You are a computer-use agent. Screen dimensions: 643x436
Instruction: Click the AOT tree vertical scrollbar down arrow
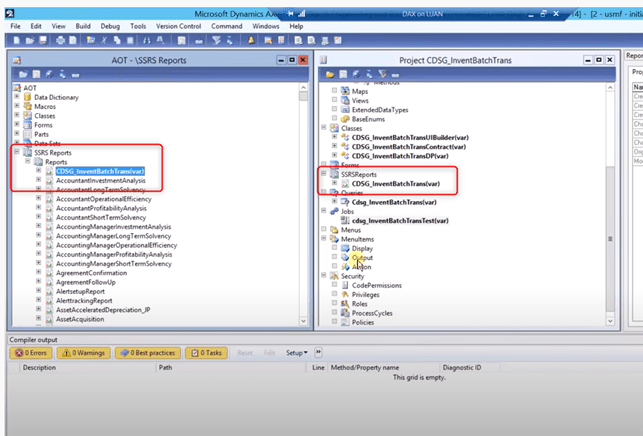click(303, 321)
